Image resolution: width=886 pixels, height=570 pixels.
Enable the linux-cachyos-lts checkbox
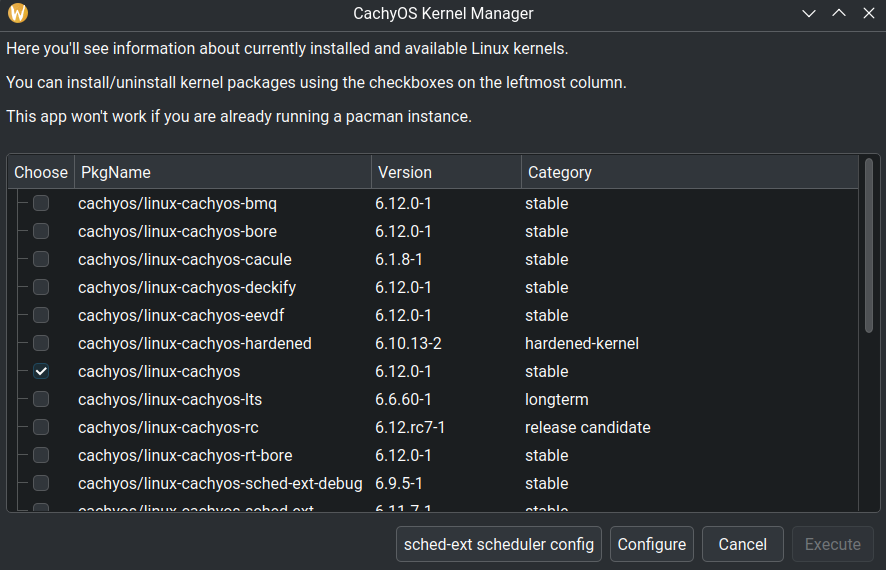click(x=41, y=399)
